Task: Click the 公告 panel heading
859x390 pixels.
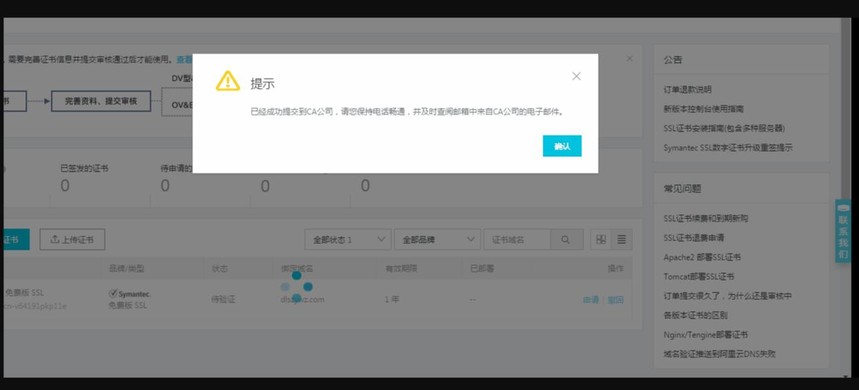Action: coord(673,60)
